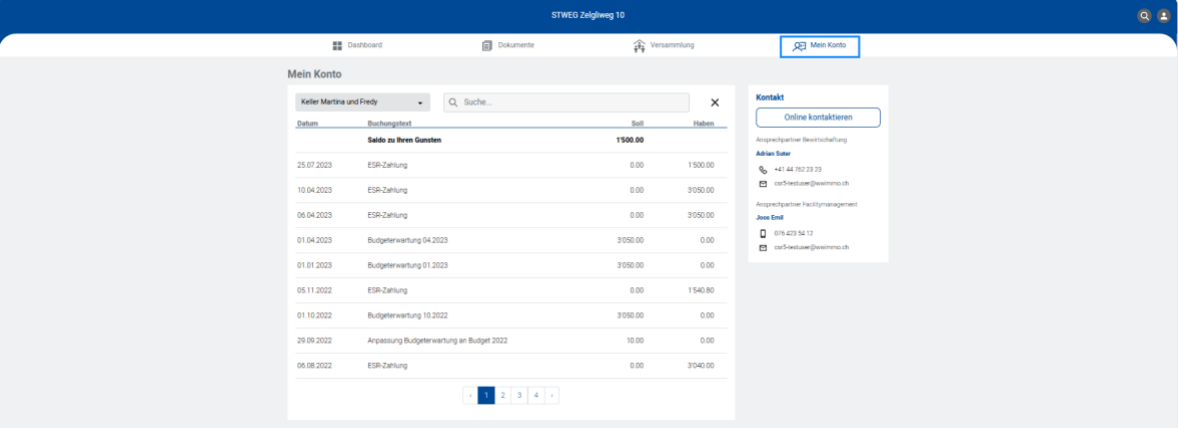Click the 3'040.00 Haben amount

[701, 365]
